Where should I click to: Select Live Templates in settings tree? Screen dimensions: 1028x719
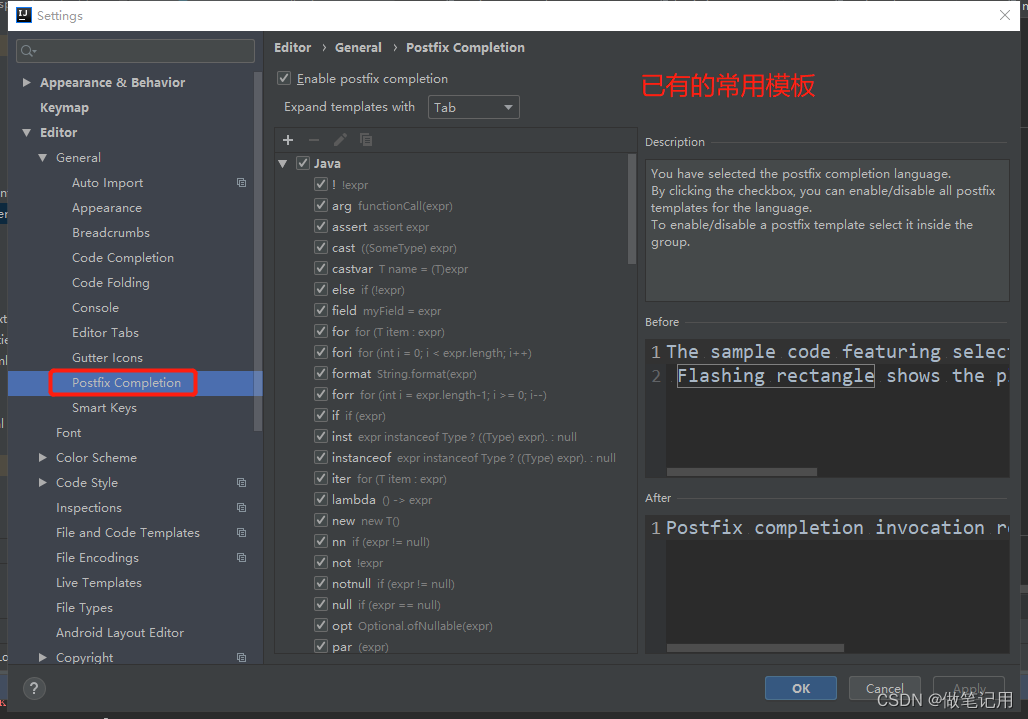(98, 583)
